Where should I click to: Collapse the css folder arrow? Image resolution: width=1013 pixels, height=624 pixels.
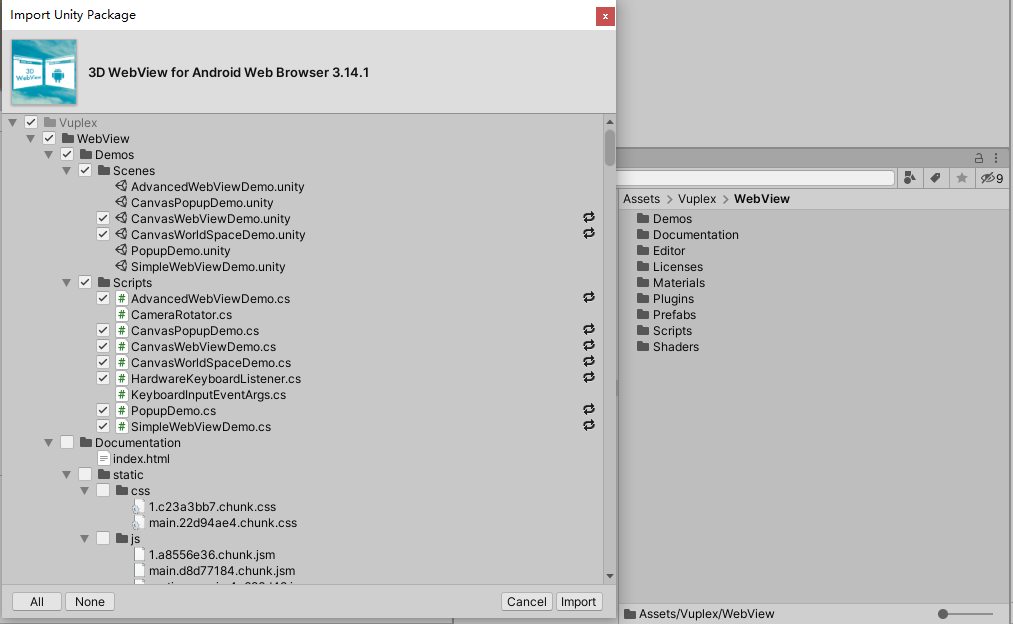[85, 491]
